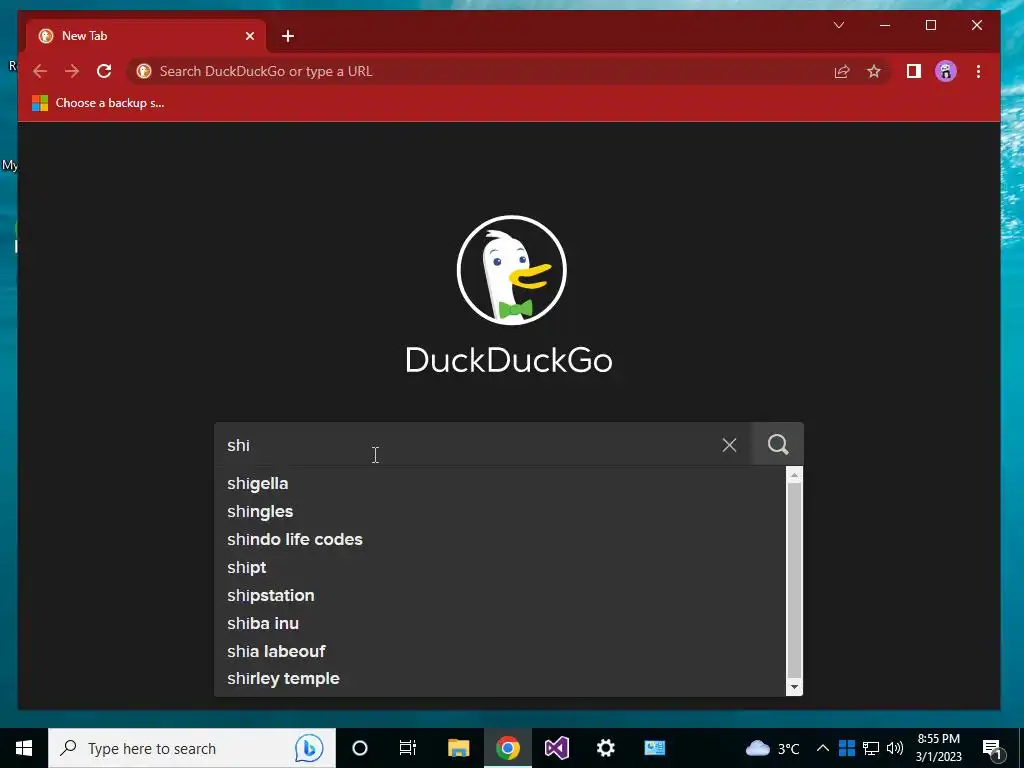Open the pinned card-icon app next to Settings
This screenshot has width=1024, height=768.
click(654, 748)
